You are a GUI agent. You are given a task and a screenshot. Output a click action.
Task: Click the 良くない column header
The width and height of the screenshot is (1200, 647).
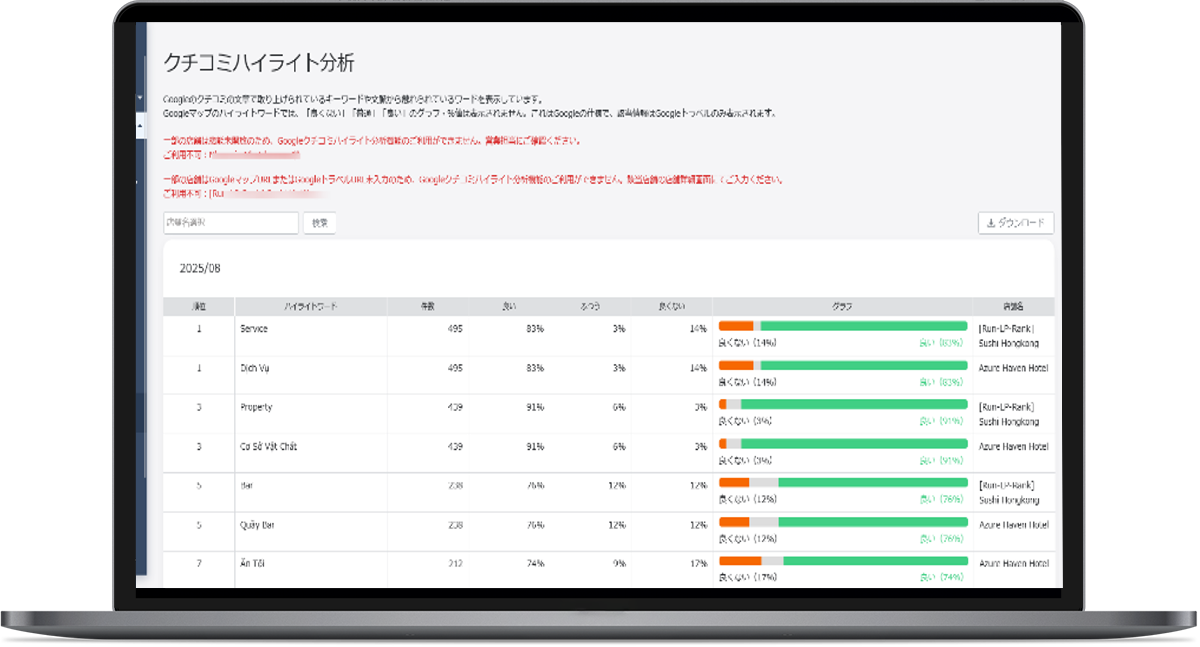(672, 306)
